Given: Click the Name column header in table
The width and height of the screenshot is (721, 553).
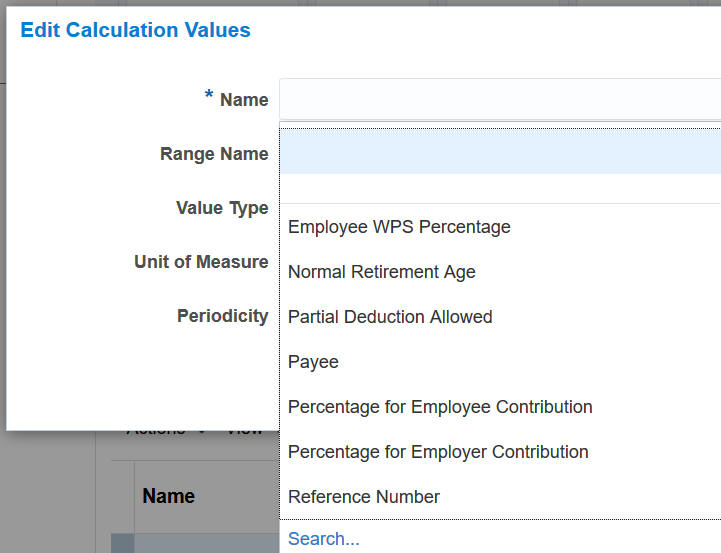Looking at the screenshot, I should (x=168, y=496).
